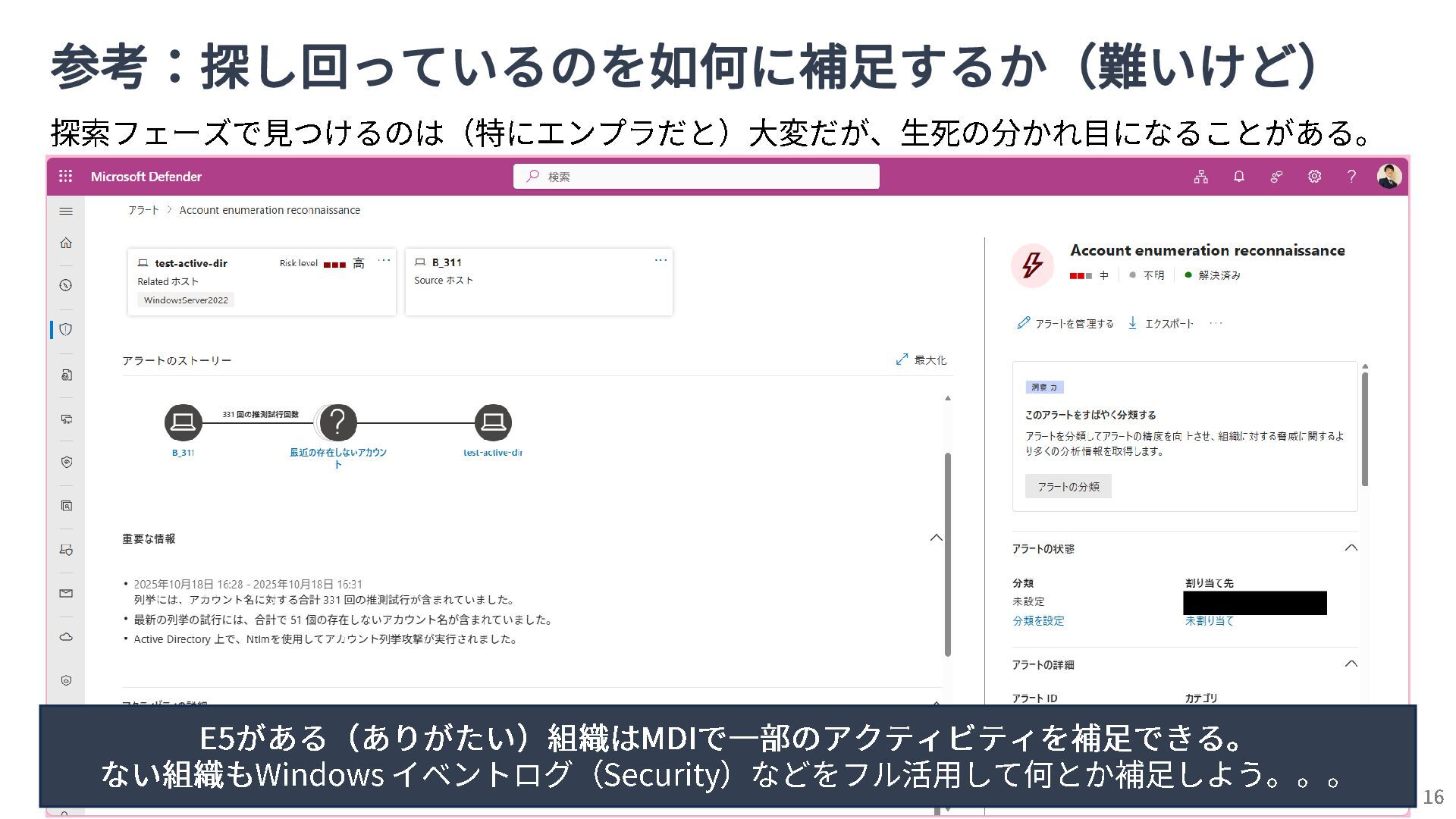Click the アラート breadcrumb link

pos(143,210)
